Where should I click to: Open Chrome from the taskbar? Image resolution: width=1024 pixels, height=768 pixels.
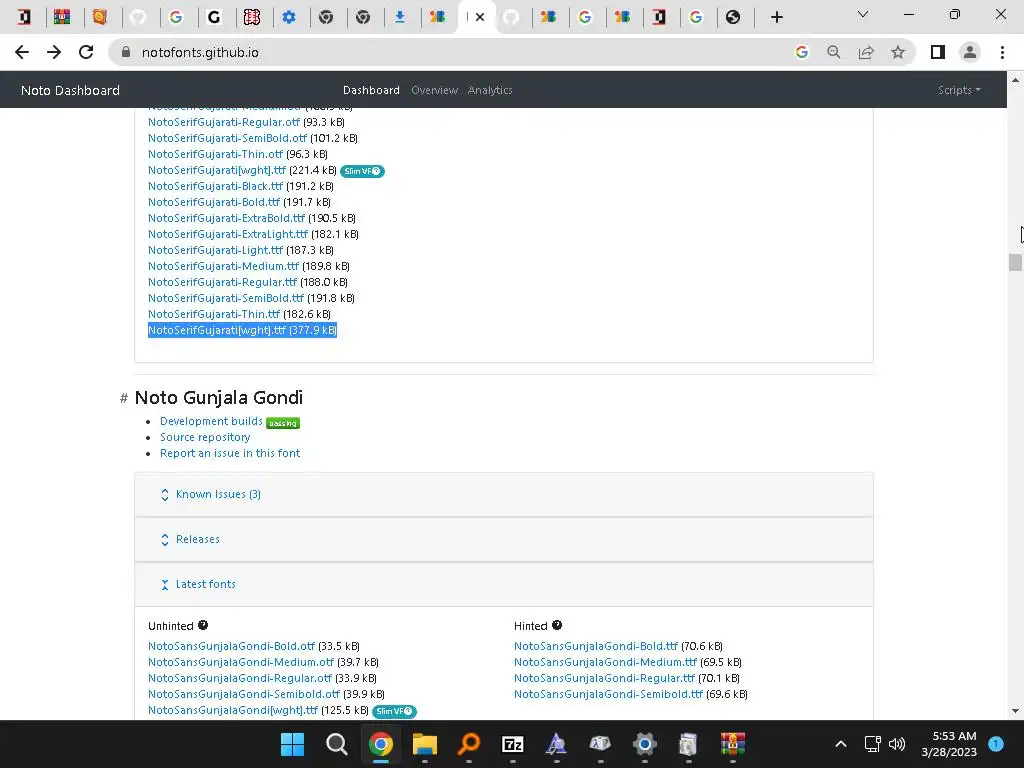(381, 744)
